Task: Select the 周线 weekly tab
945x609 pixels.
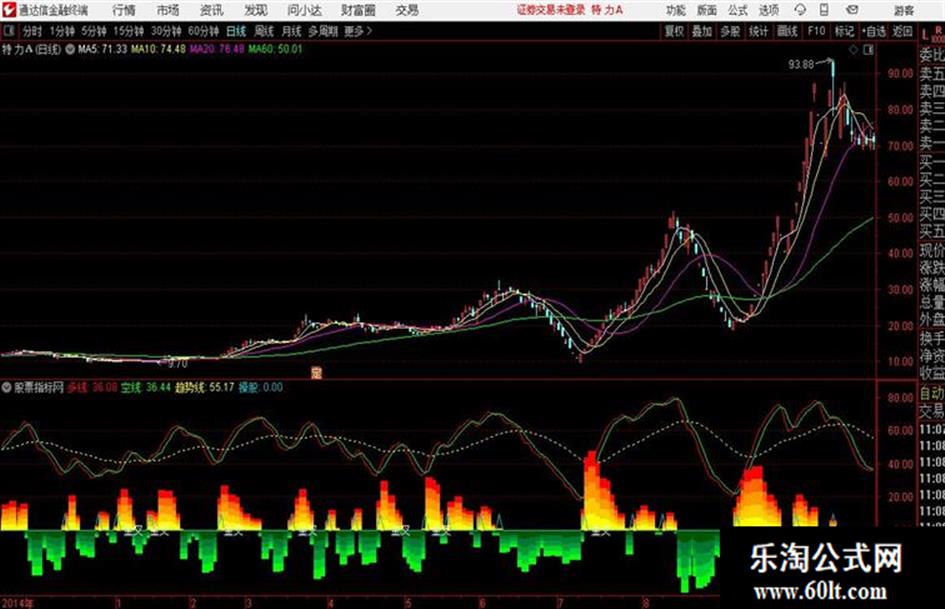Action: pos(264,31)
